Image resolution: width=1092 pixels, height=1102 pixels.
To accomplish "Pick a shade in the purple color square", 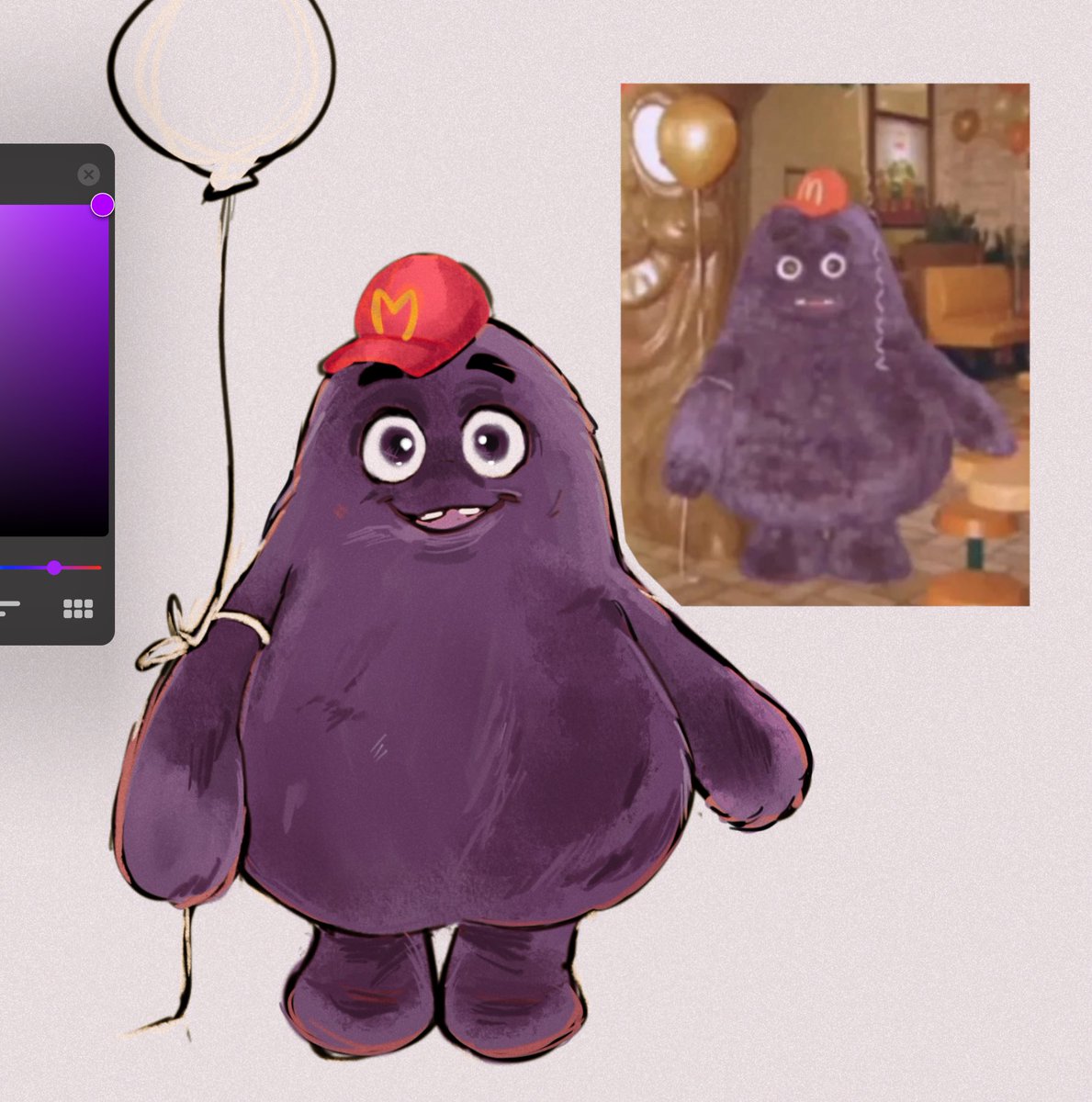I will point(53,370).
